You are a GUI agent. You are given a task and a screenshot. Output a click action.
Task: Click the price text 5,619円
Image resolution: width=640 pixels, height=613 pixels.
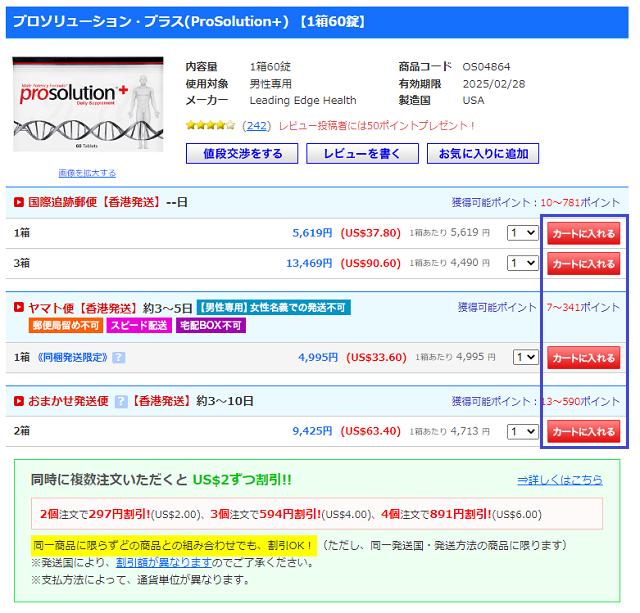(312, 233)
